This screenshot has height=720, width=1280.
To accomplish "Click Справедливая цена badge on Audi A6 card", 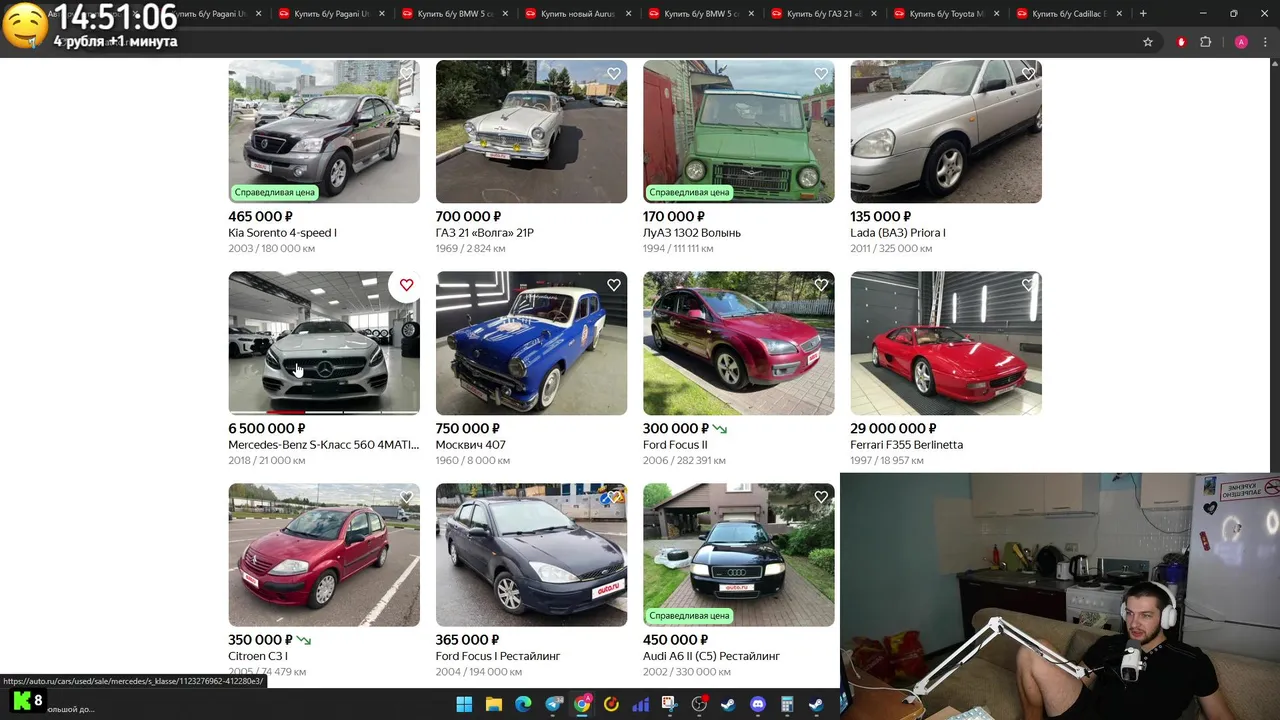I will 689,615.
